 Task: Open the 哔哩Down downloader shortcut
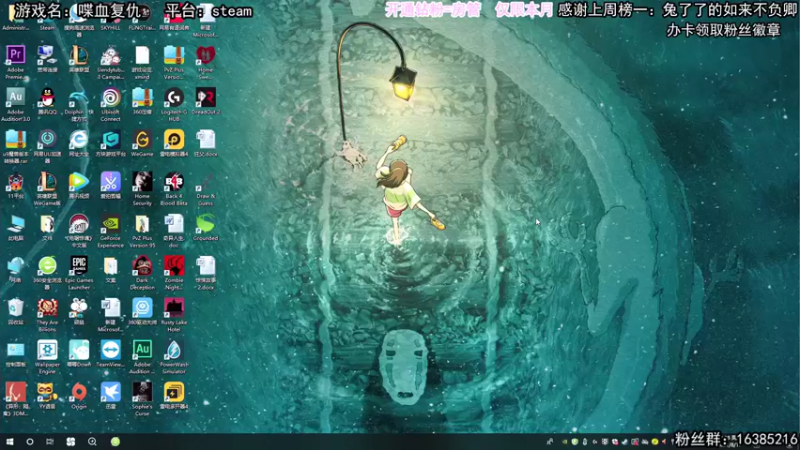click(79, 351)
